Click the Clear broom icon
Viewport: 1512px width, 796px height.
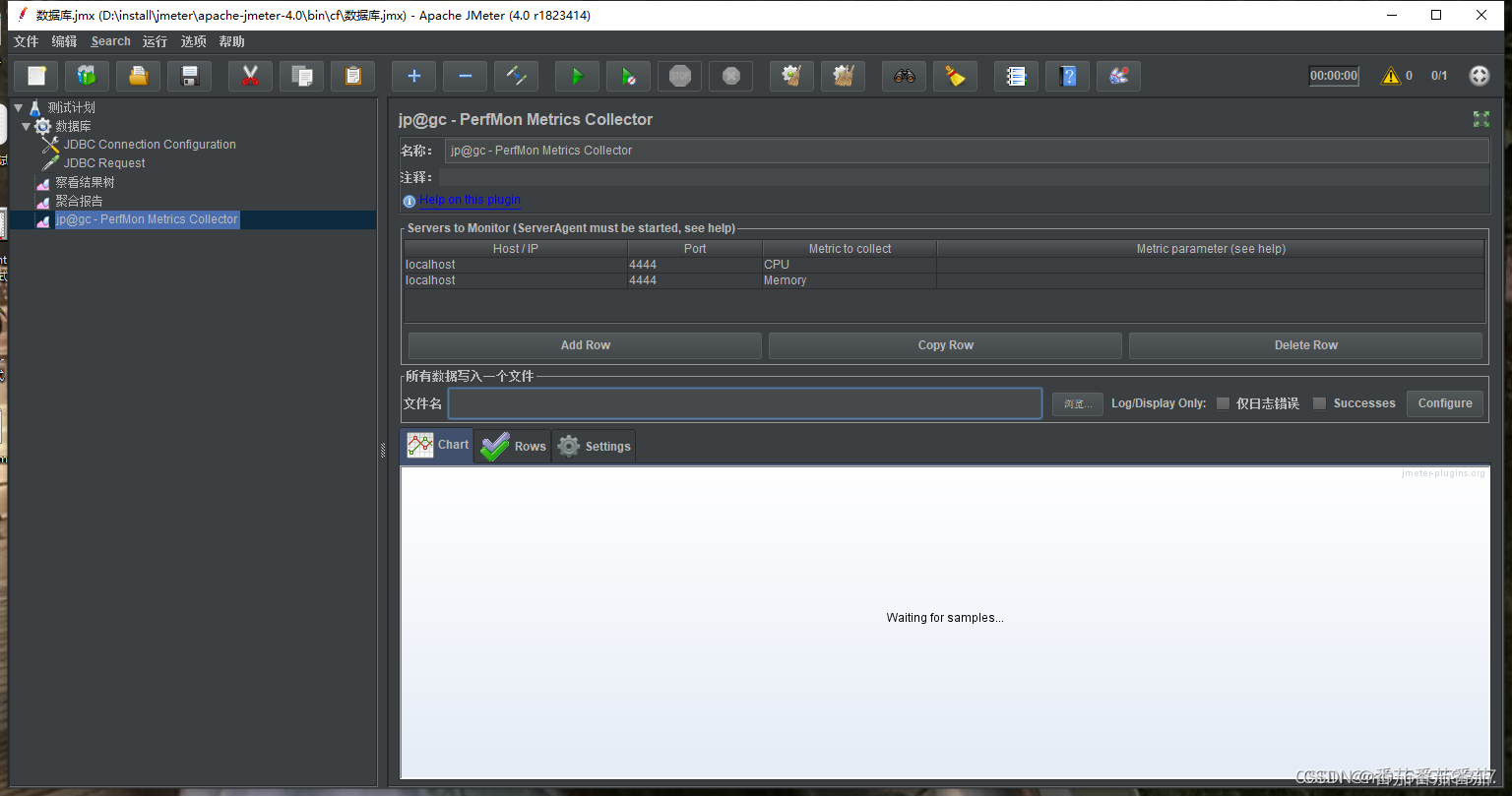coord(792,76)
